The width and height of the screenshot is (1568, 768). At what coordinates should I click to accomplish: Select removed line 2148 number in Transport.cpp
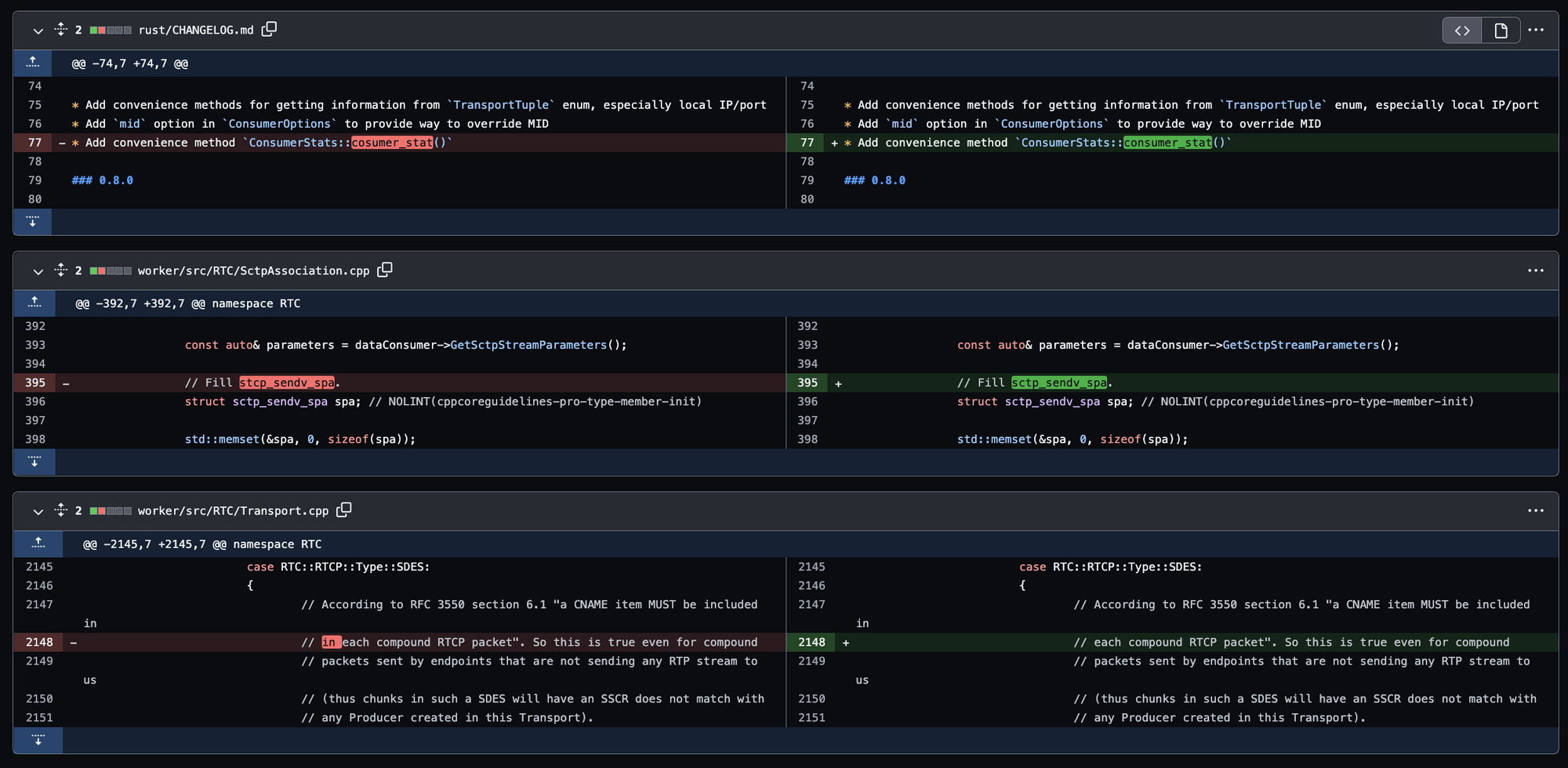(39, 642)
